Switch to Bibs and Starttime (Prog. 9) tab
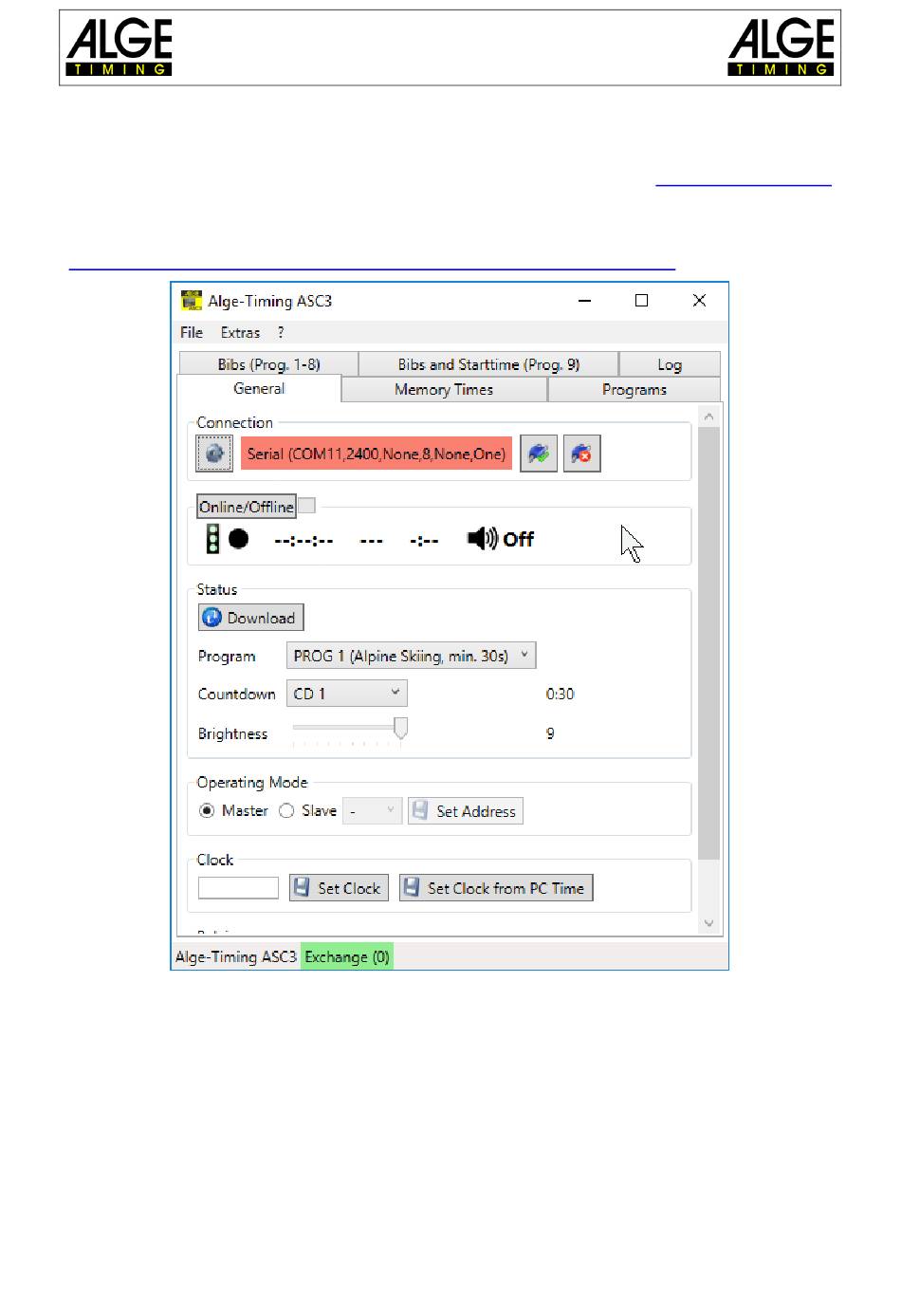This screenshot has height=1316, width=901. (x=488, y=364)
